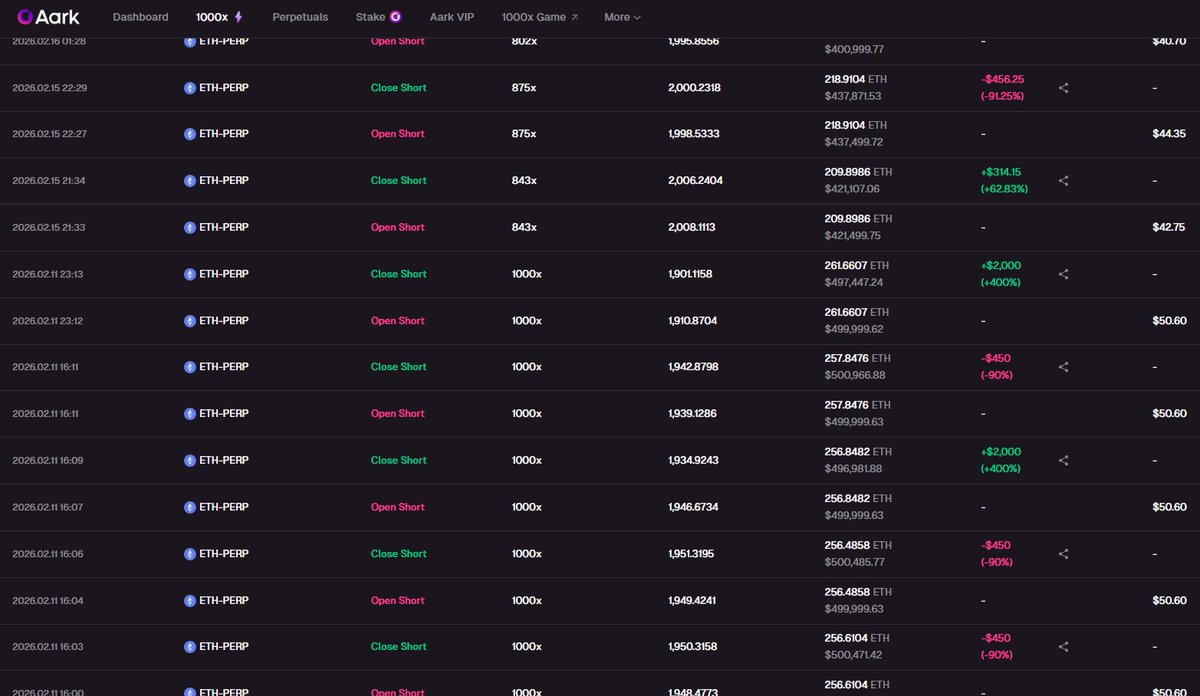Select timestamp 2026.02.11 23:13
The width and height of the screenshot is (1200, 696).
point(49,274)
